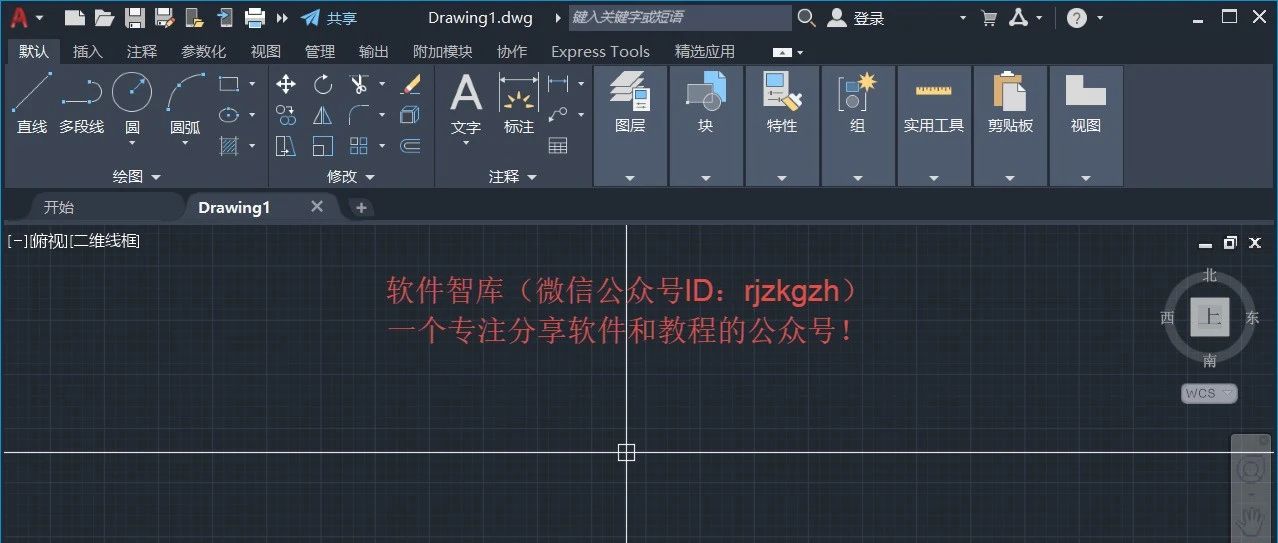Select the Explode box tool
This screenshot has height=543, width=1278.
click(410, 115)
